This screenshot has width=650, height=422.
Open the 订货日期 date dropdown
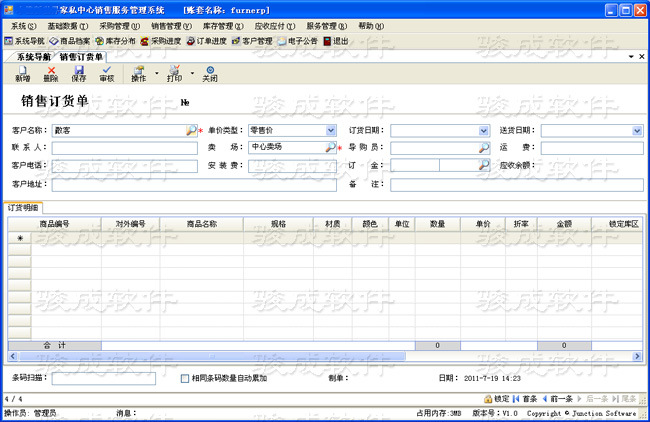483,131
